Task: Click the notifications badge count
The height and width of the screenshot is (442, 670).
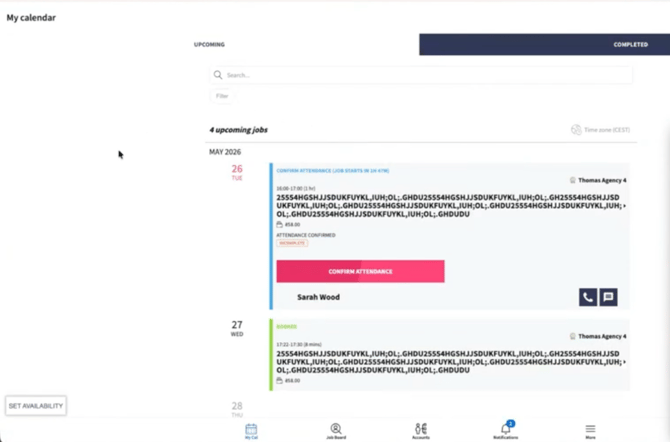Action: coord(511,424)
